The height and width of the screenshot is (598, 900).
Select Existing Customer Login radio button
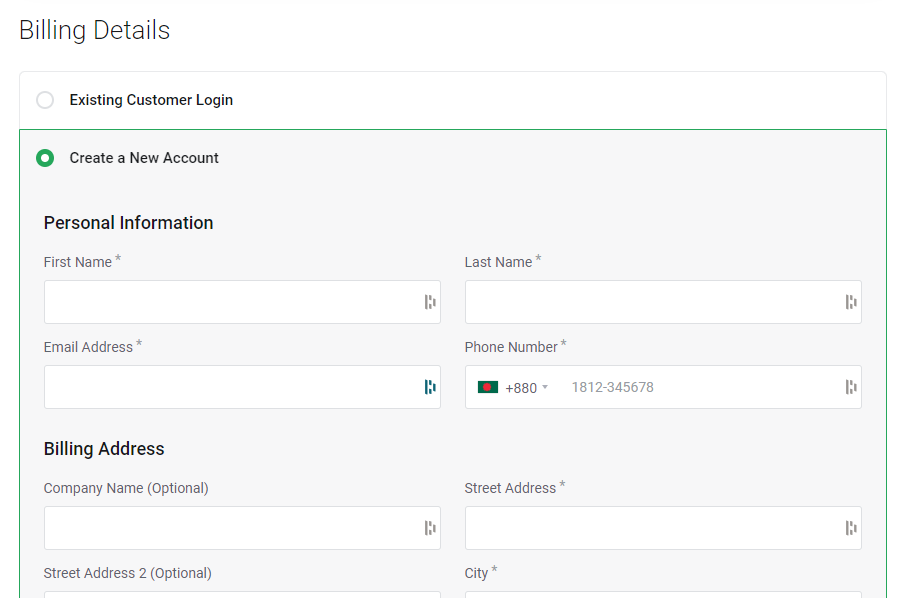pos(45,100)
